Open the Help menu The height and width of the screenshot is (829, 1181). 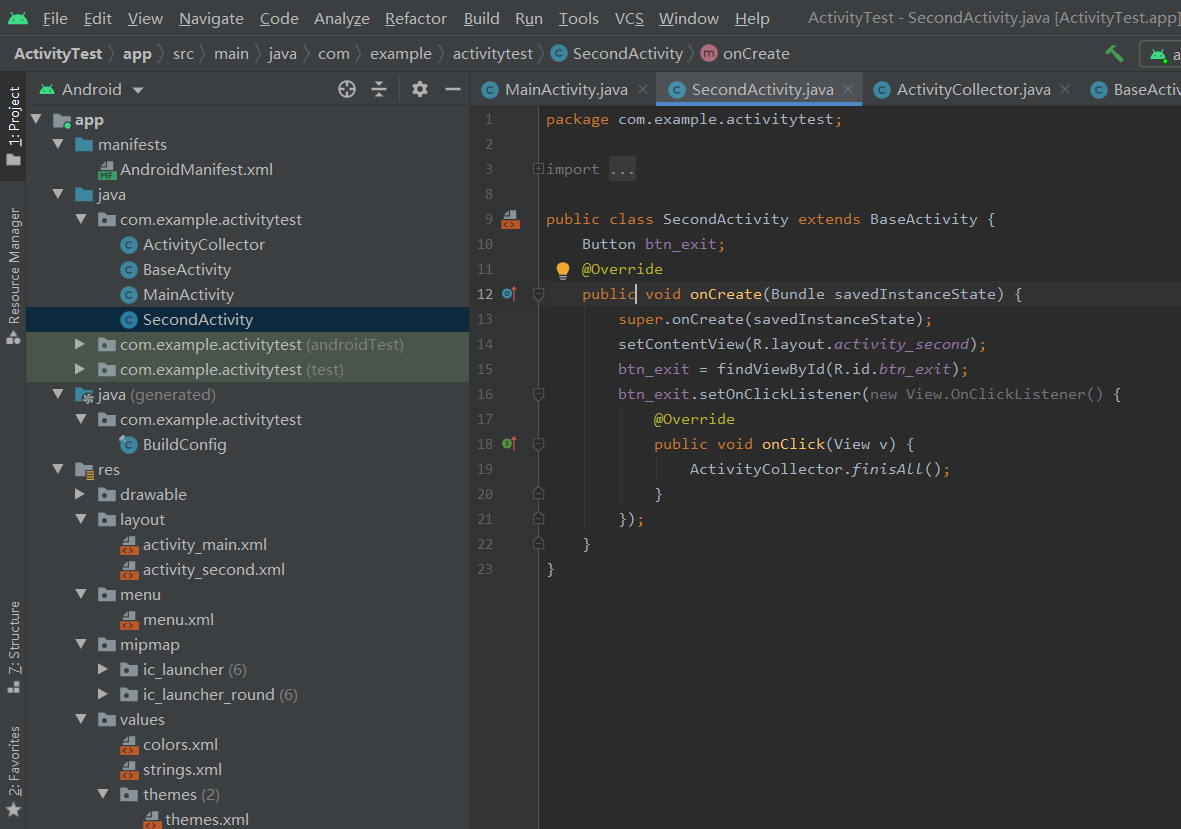coord(752,18)
